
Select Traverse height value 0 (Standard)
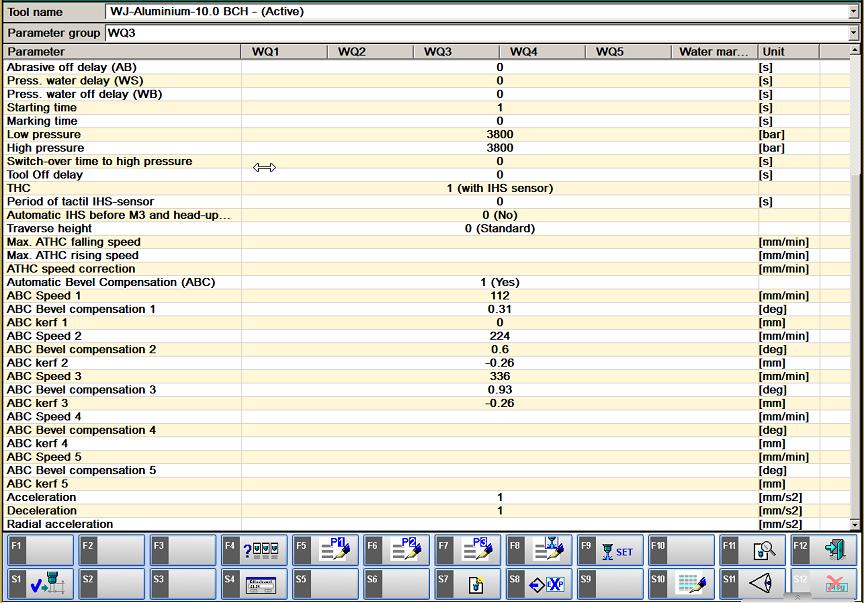tap(500, 228)
